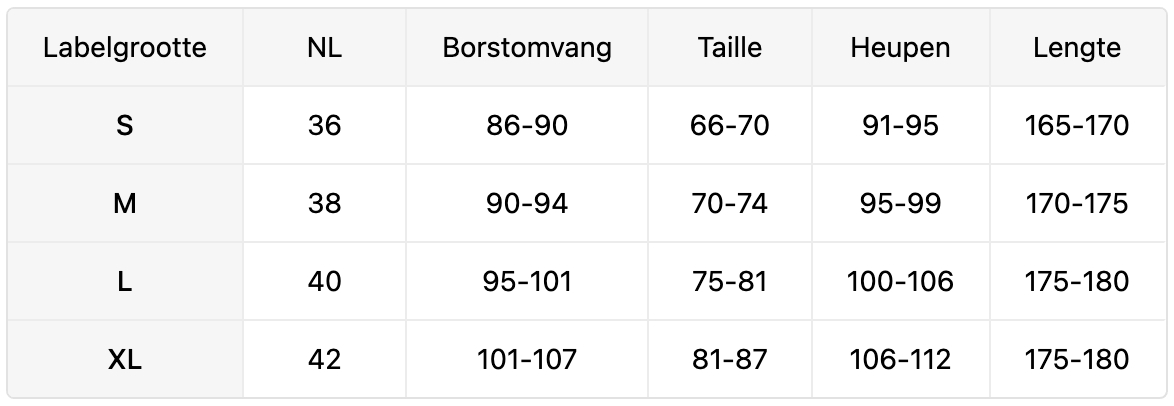
Task: Select the M size row label
Action: pos(125,204)
